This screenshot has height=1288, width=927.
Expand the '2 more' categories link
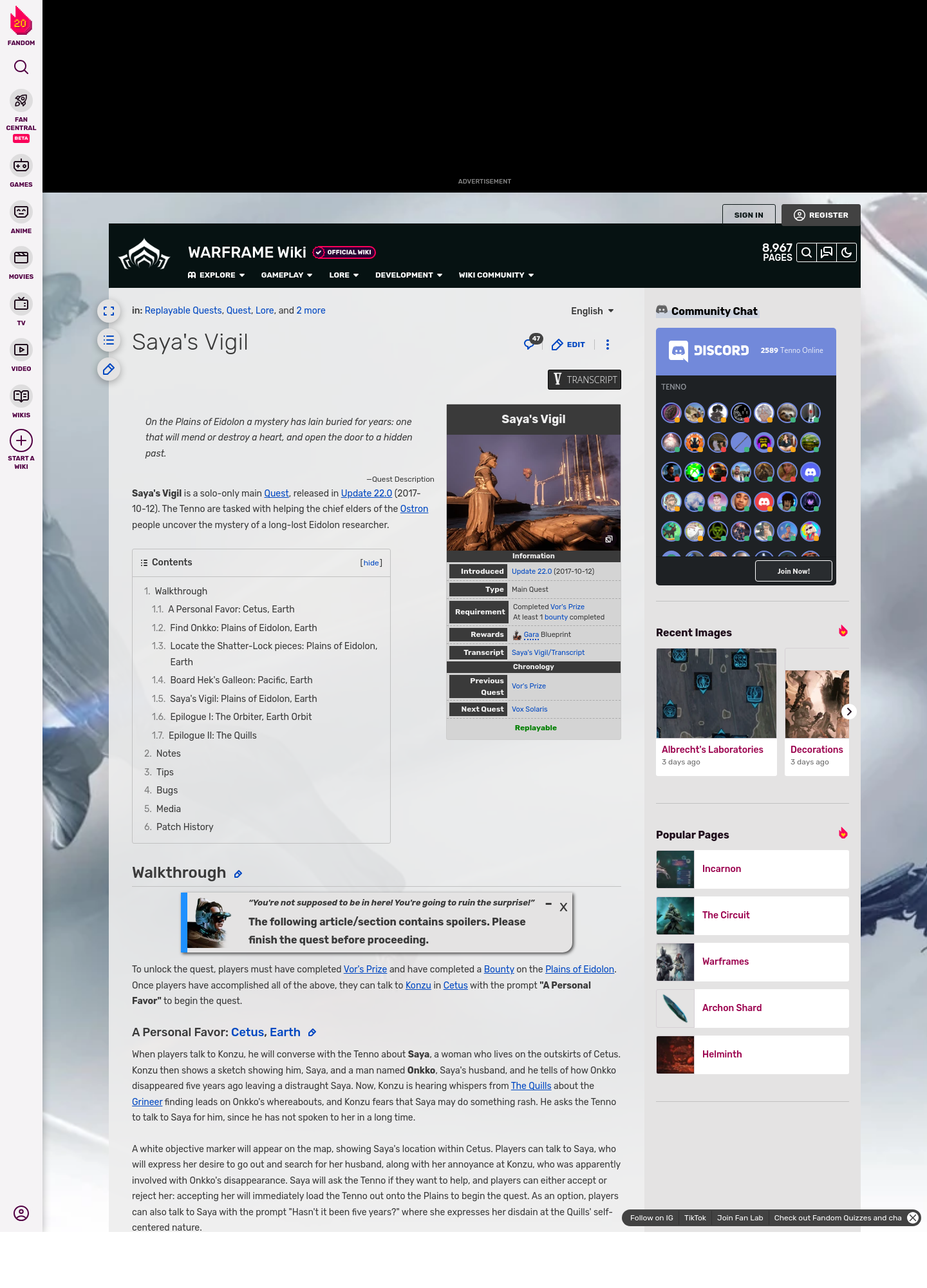tap(311, 310)
